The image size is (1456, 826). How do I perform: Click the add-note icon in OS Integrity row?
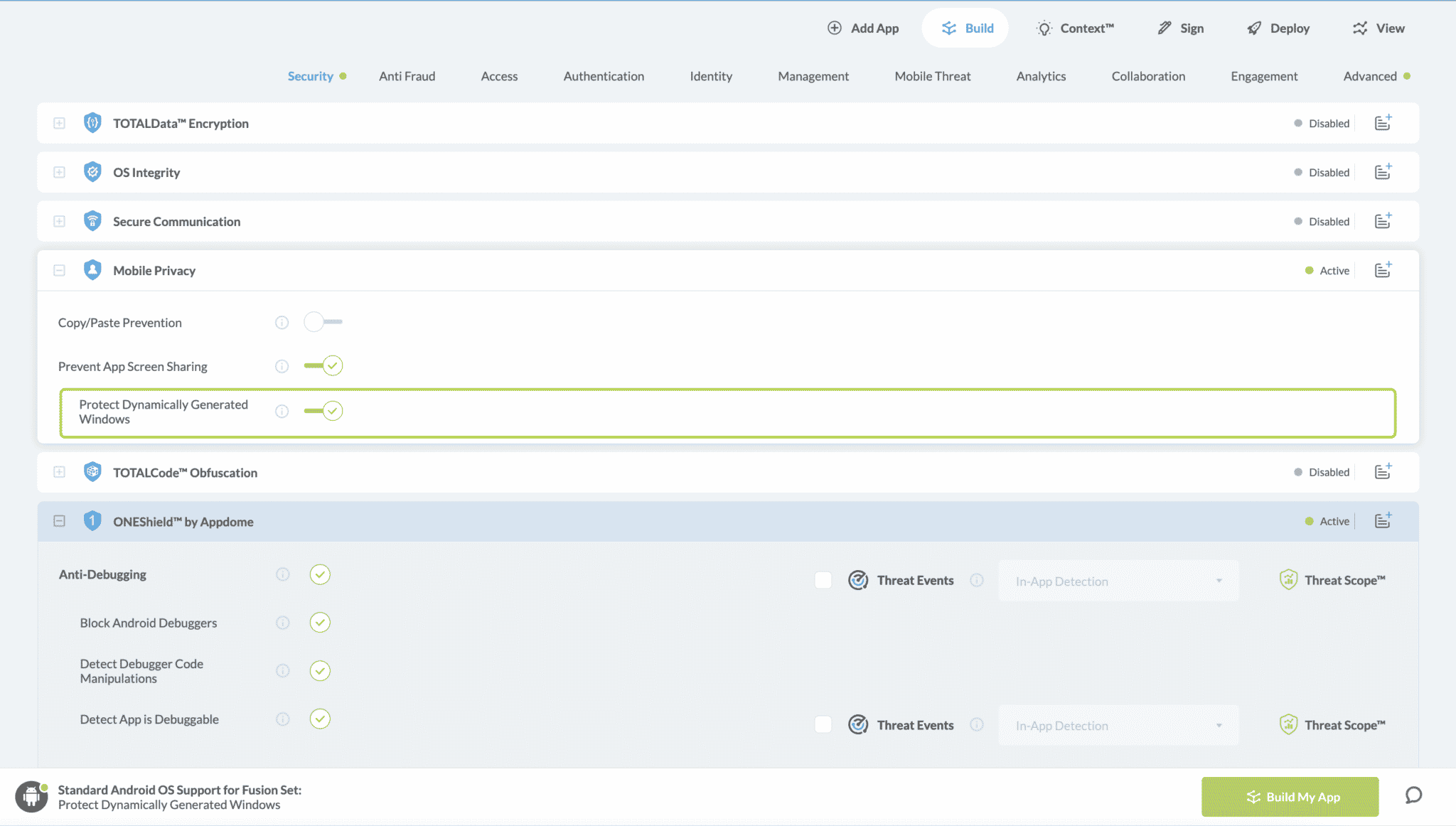(x=1382, y=172)
